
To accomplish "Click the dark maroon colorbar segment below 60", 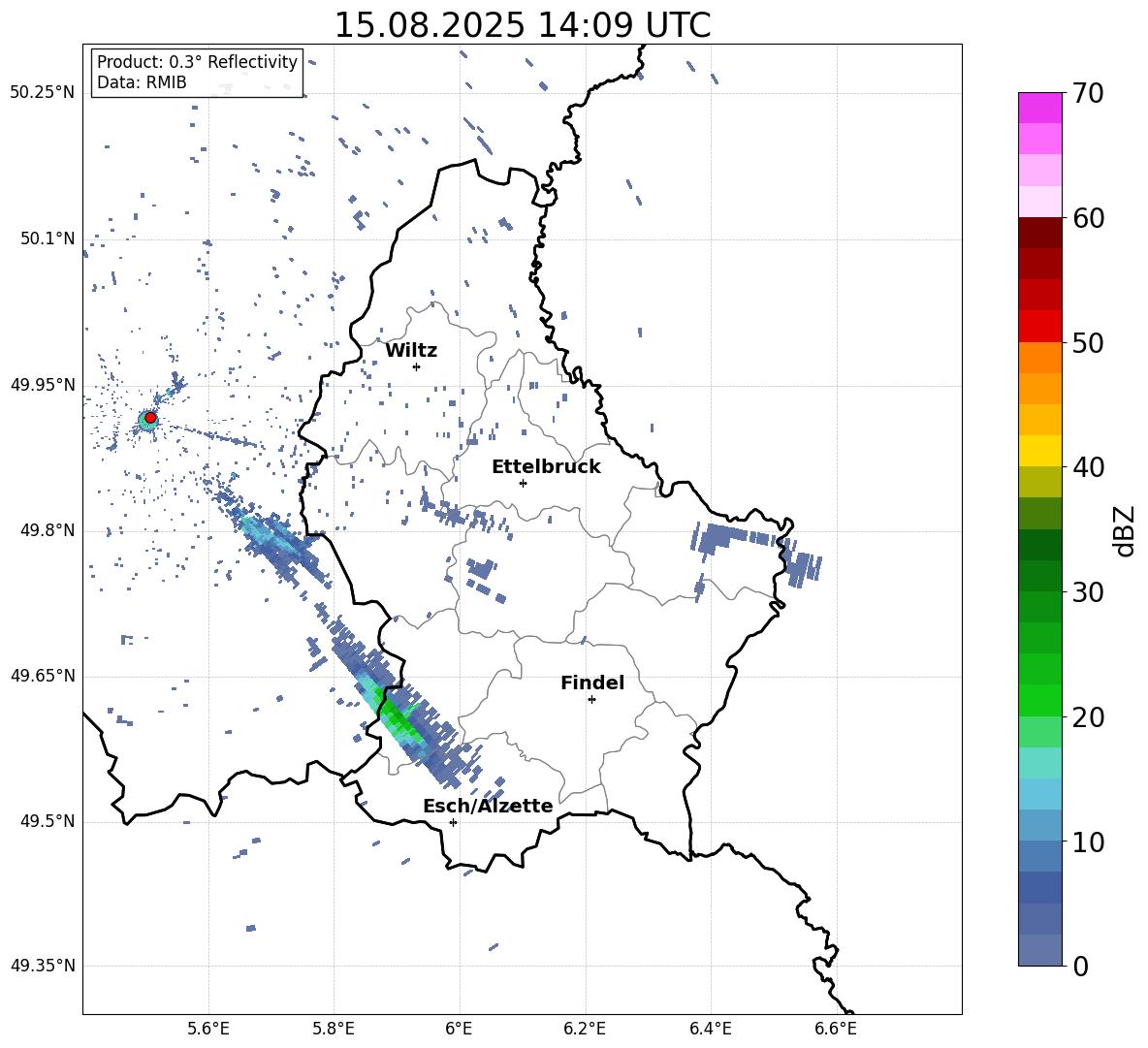I will point(1040,233).
